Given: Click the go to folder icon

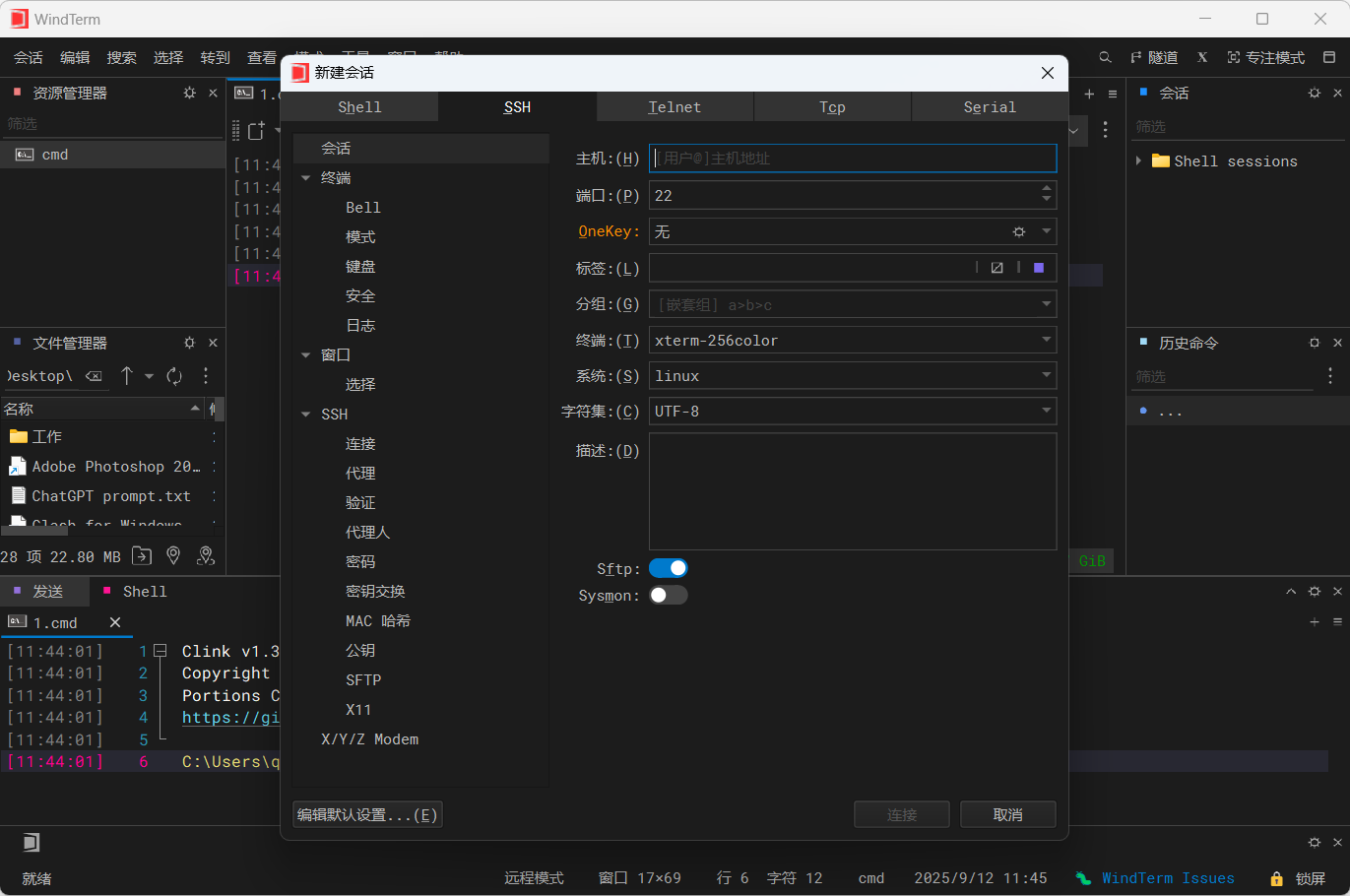Looking at the screenshot, I should point(142,556).
